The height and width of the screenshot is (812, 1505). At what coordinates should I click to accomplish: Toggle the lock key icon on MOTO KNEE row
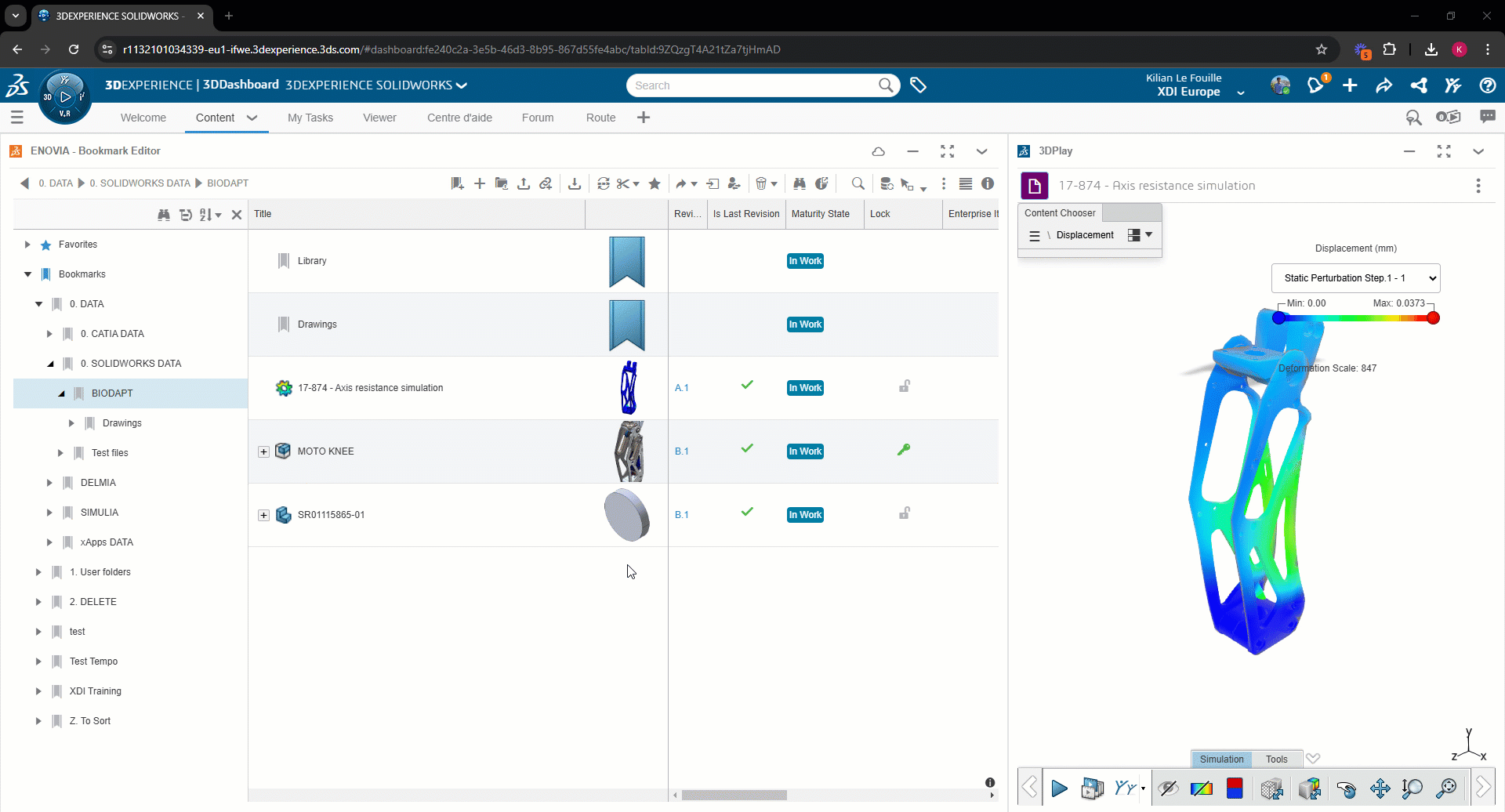(905, 451)
